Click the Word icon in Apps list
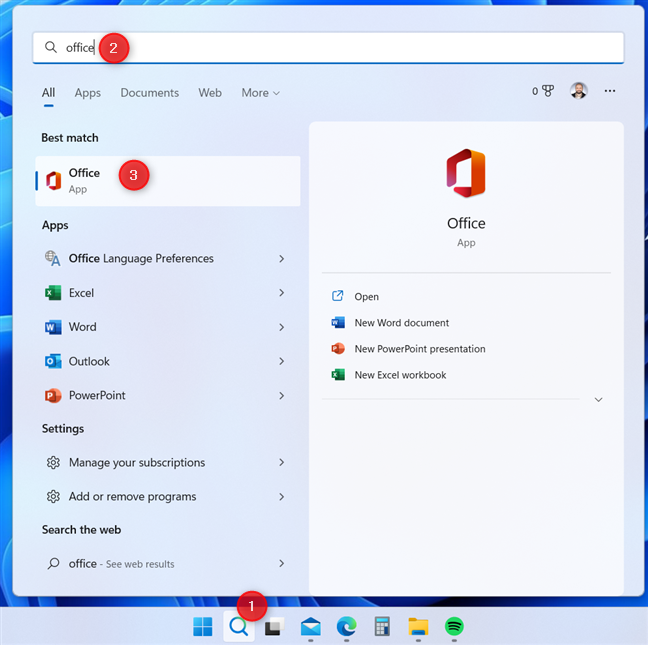 tap(53, 327)
